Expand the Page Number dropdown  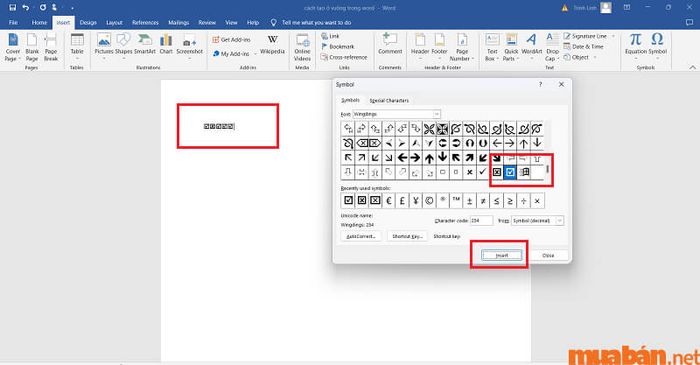(x=472, y=59)
